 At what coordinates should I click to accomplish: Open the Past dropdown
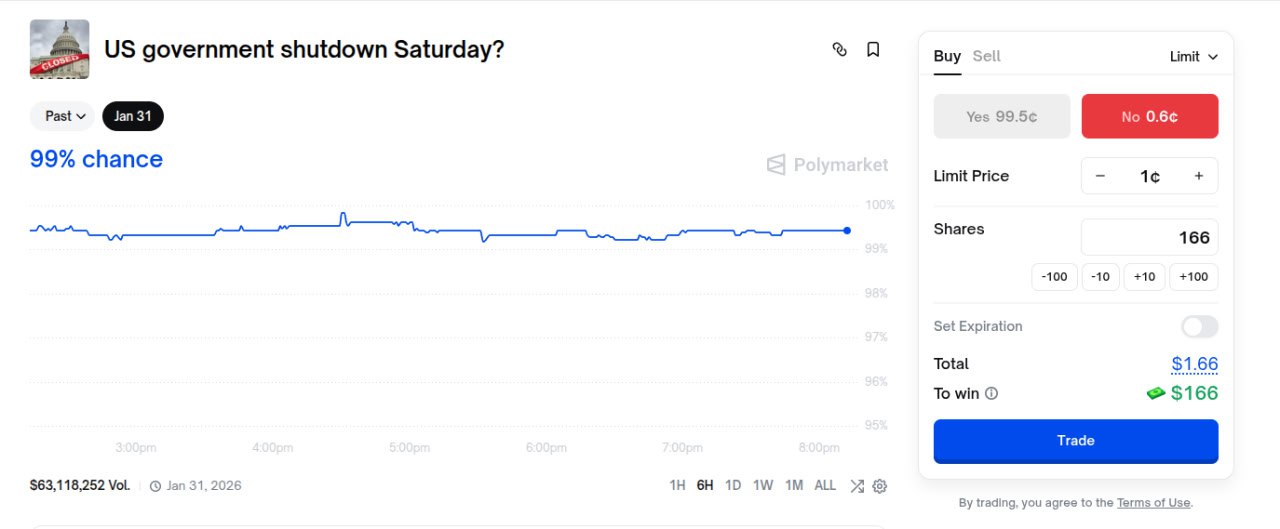click(x=62, y=116)
